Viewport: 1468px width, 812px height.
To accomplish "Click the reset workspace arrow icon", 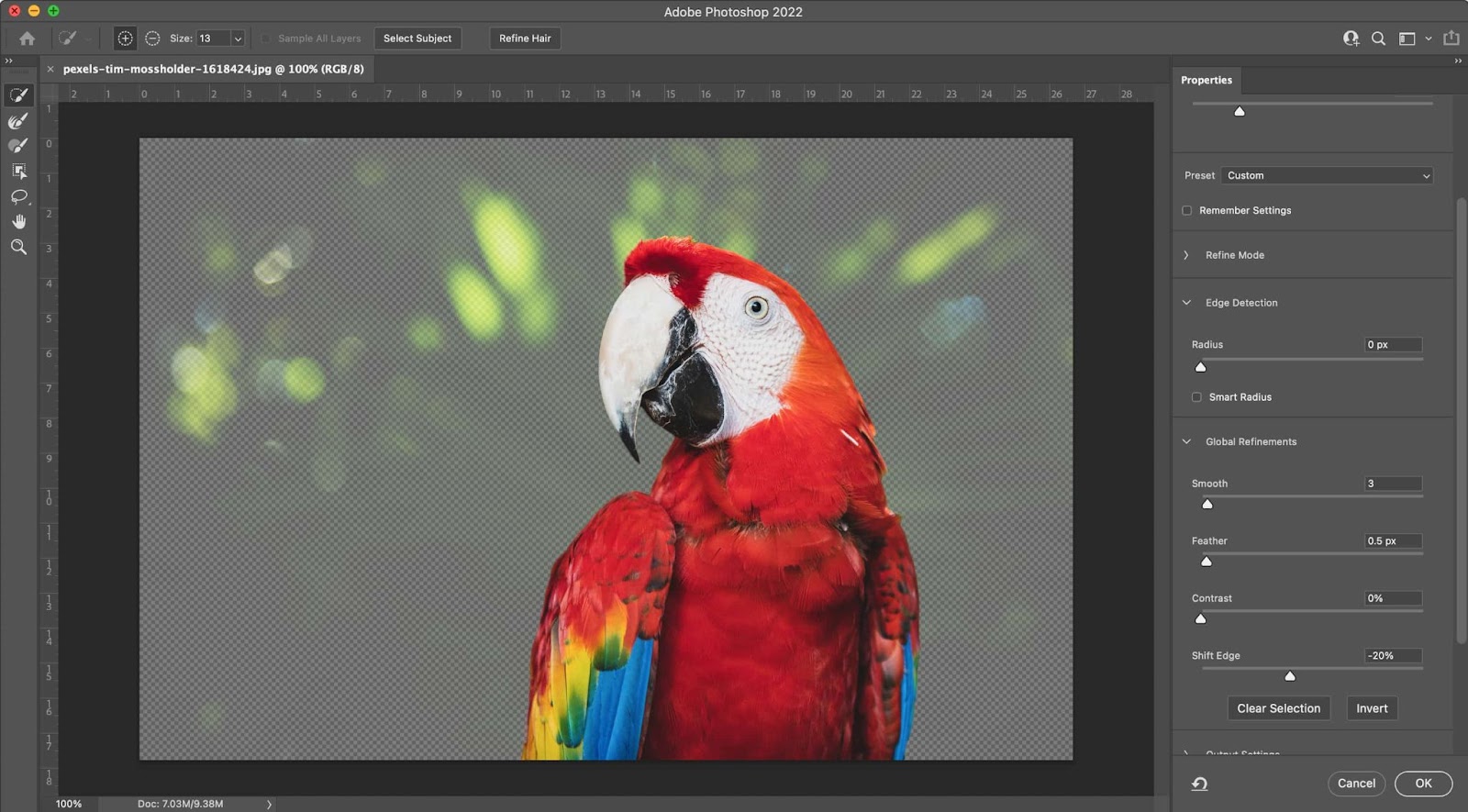I will pos(1199,784).
